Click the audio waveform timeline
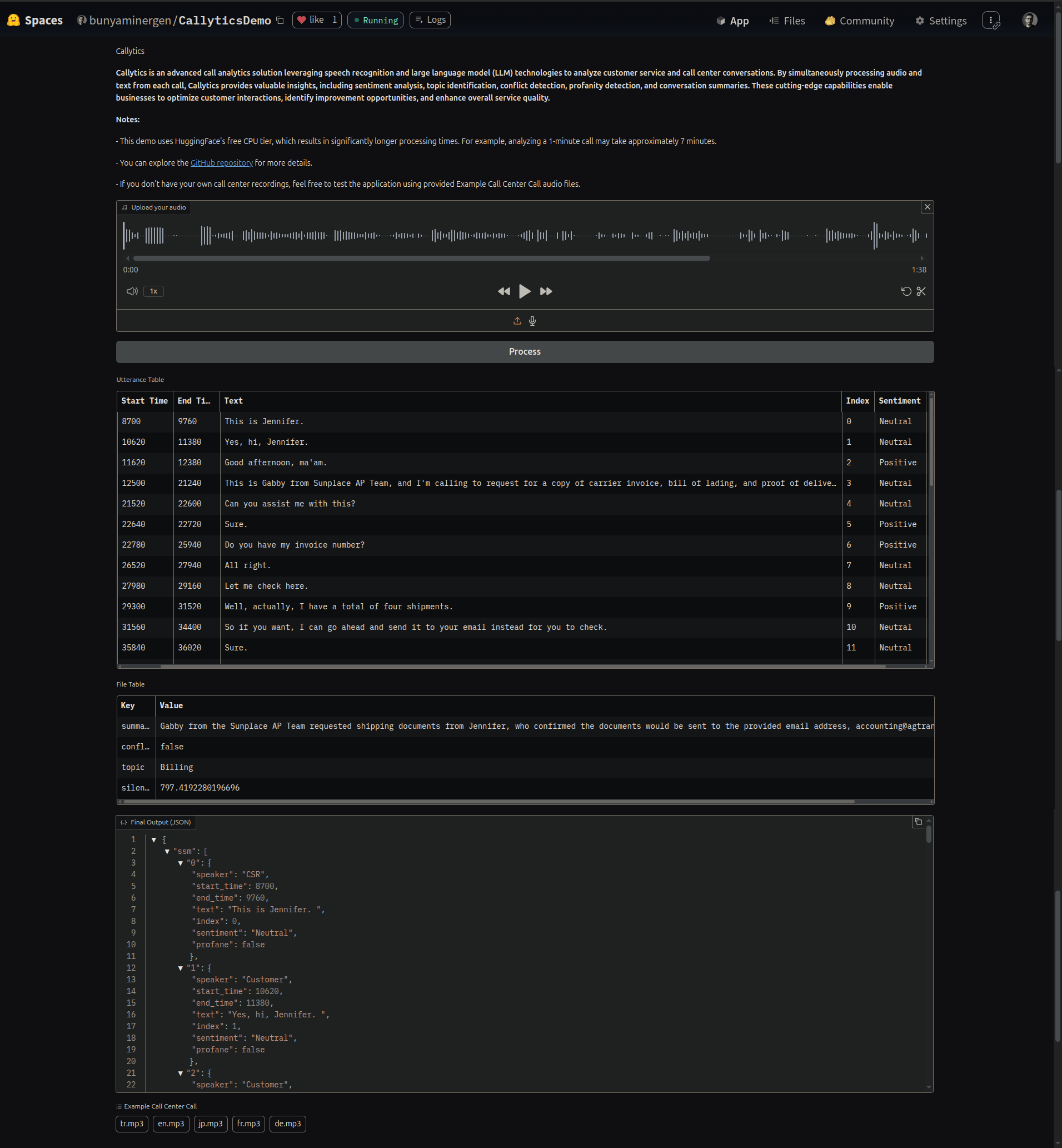The width and height of the screenshot is (1062, 1148). coord(524,235)
